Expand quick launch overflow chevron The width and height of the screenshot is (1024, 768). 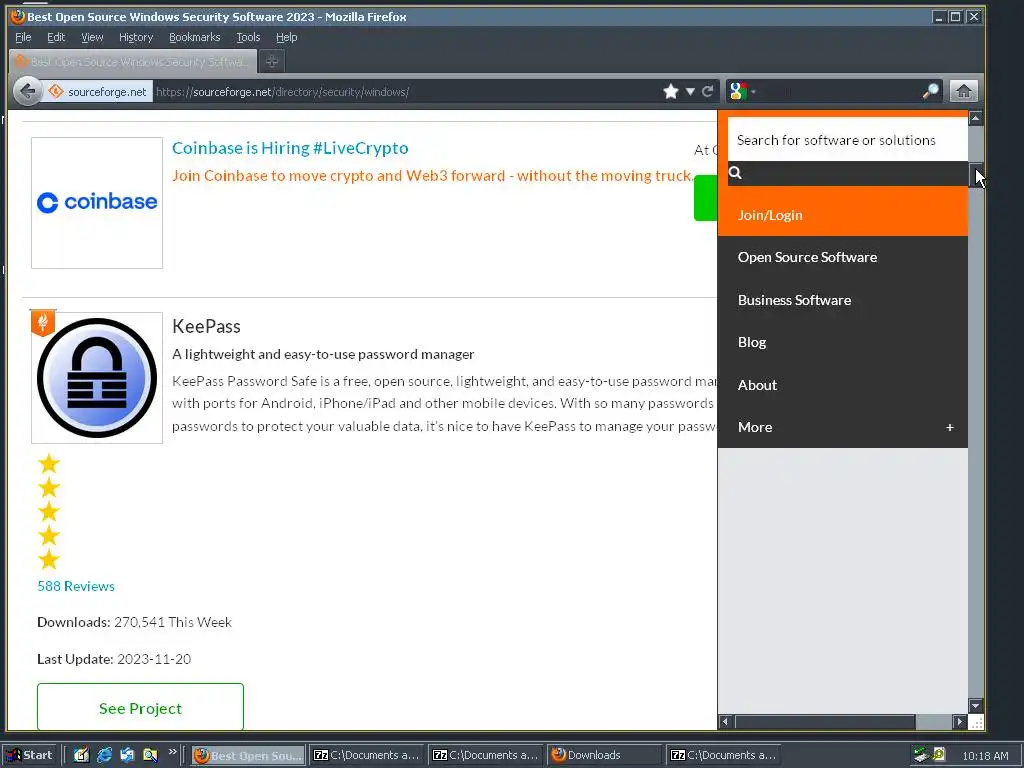coord(172,752)
